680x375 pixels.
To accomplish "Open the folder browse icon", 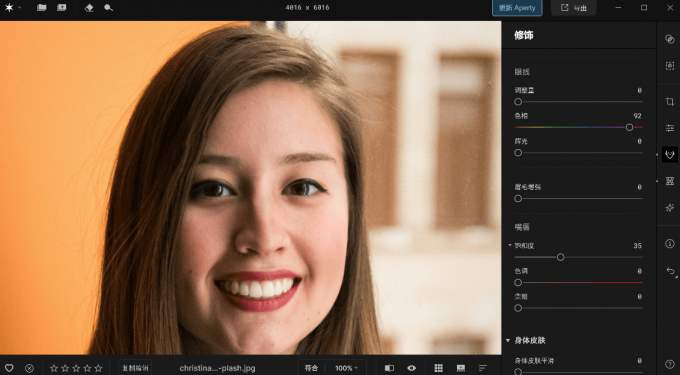I will (x=42, y=8).
